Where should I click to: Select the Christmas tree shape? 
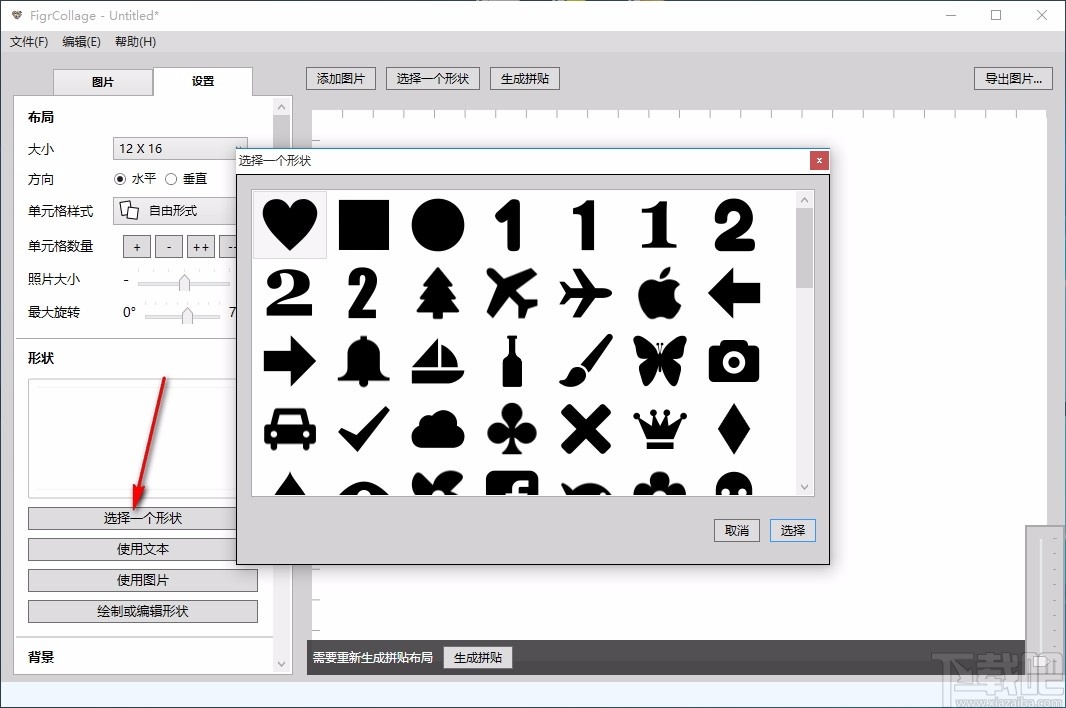coord(436,293)
